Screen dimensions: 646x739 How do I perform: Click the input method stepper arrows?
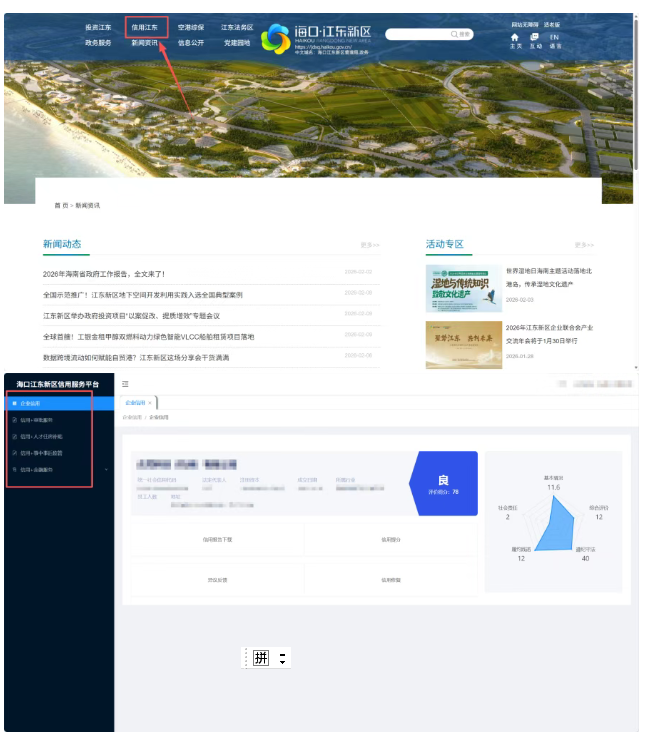[283, 659]
